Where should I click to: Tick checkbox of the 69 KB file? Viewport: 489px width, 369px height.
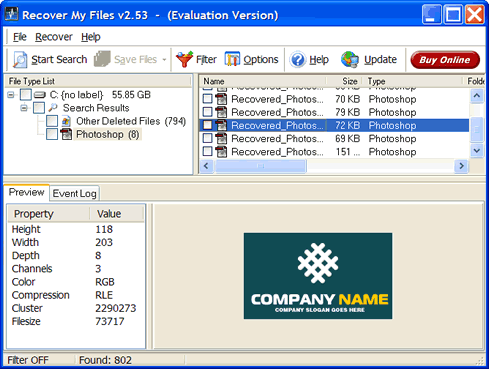[207, 138]
